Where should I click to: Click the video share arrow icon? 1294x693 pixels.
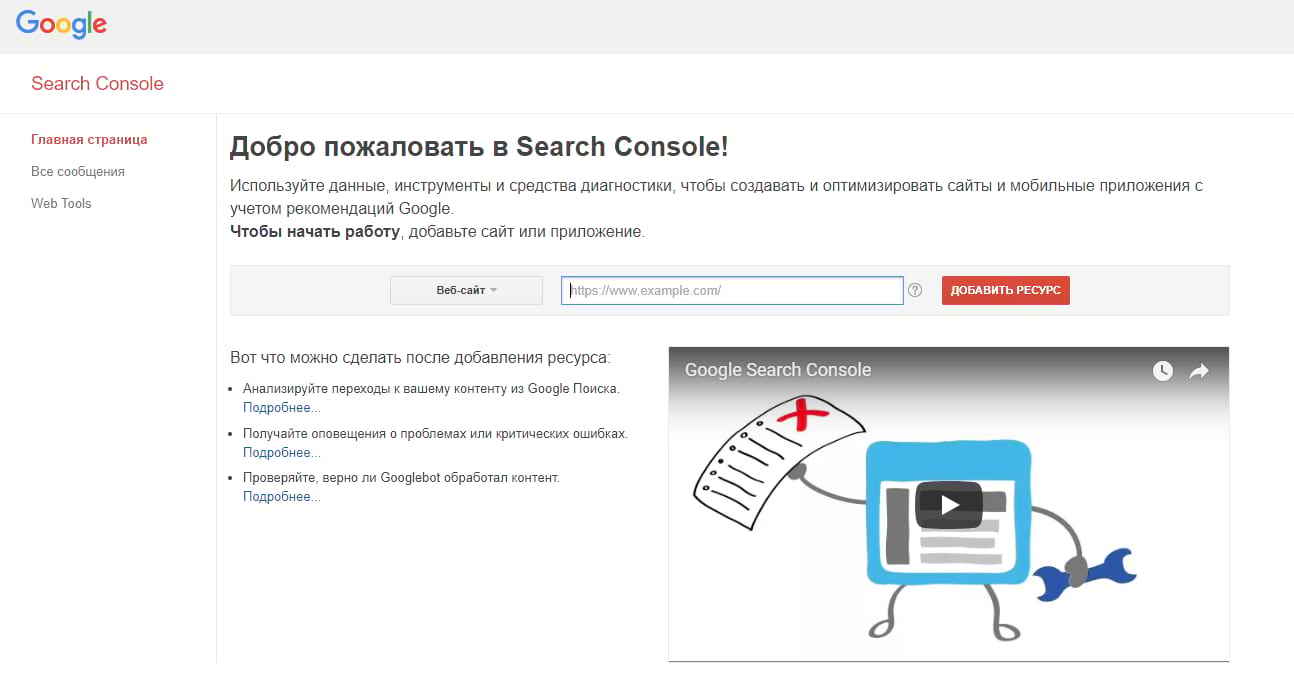click(x=1199, y=371)
